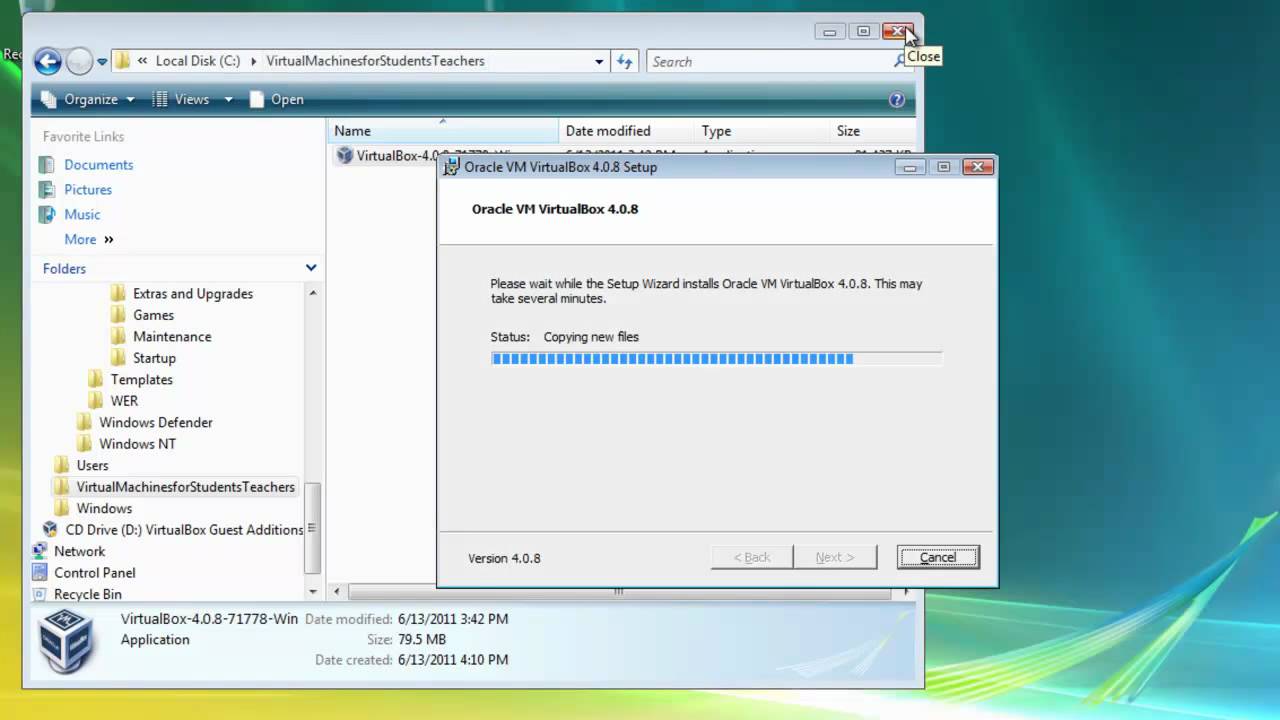
Task: Cancel the VirtualBox installation
Action: (x=938, y=557)
